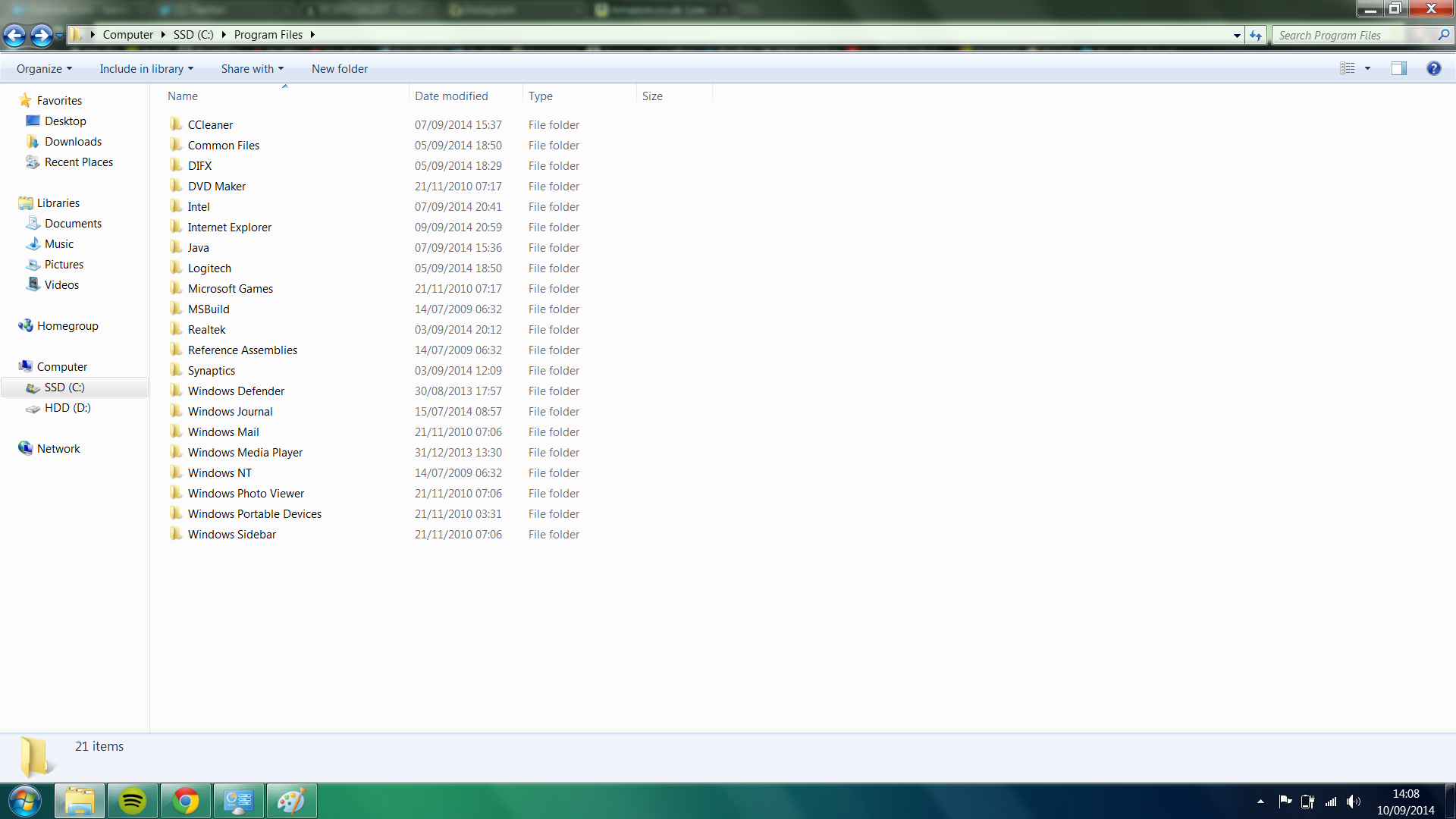Viewport: 1456px width, 819px height.
Task: Open Downloads in navigation pane
Action: click(x=64, y=142)
